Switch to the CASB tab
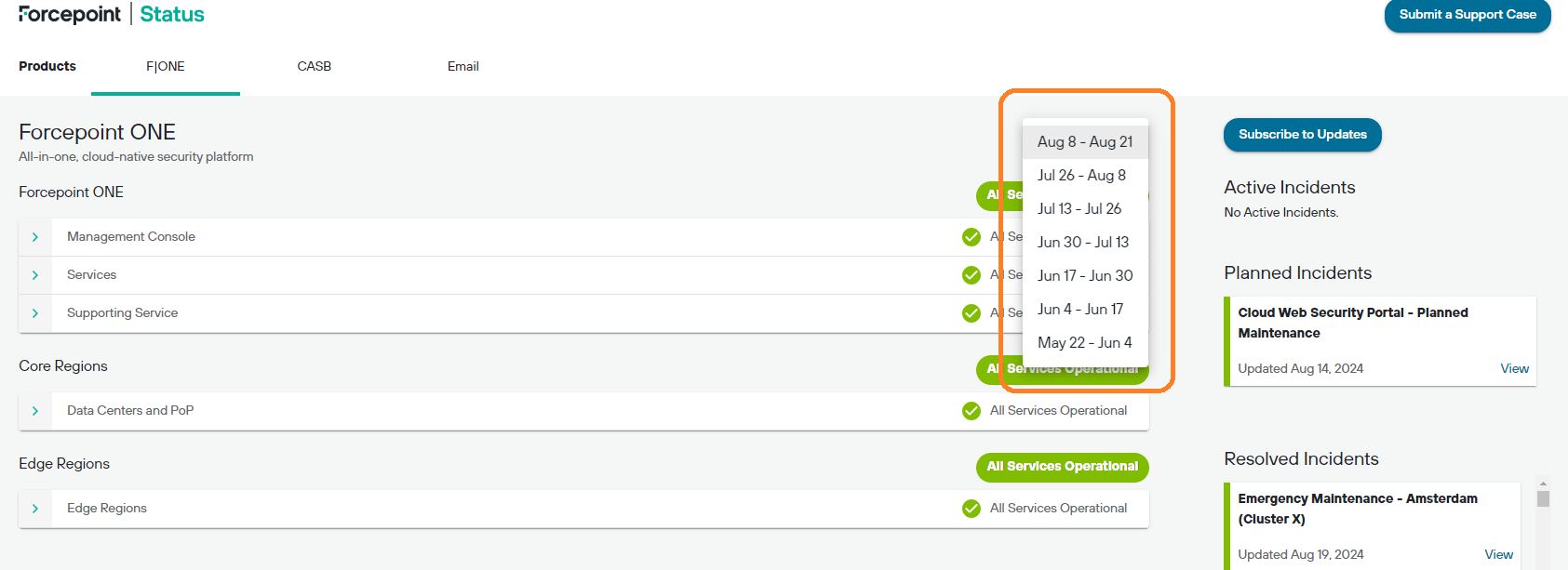Viewport: 1568px width, 570px height. point(315,66)
